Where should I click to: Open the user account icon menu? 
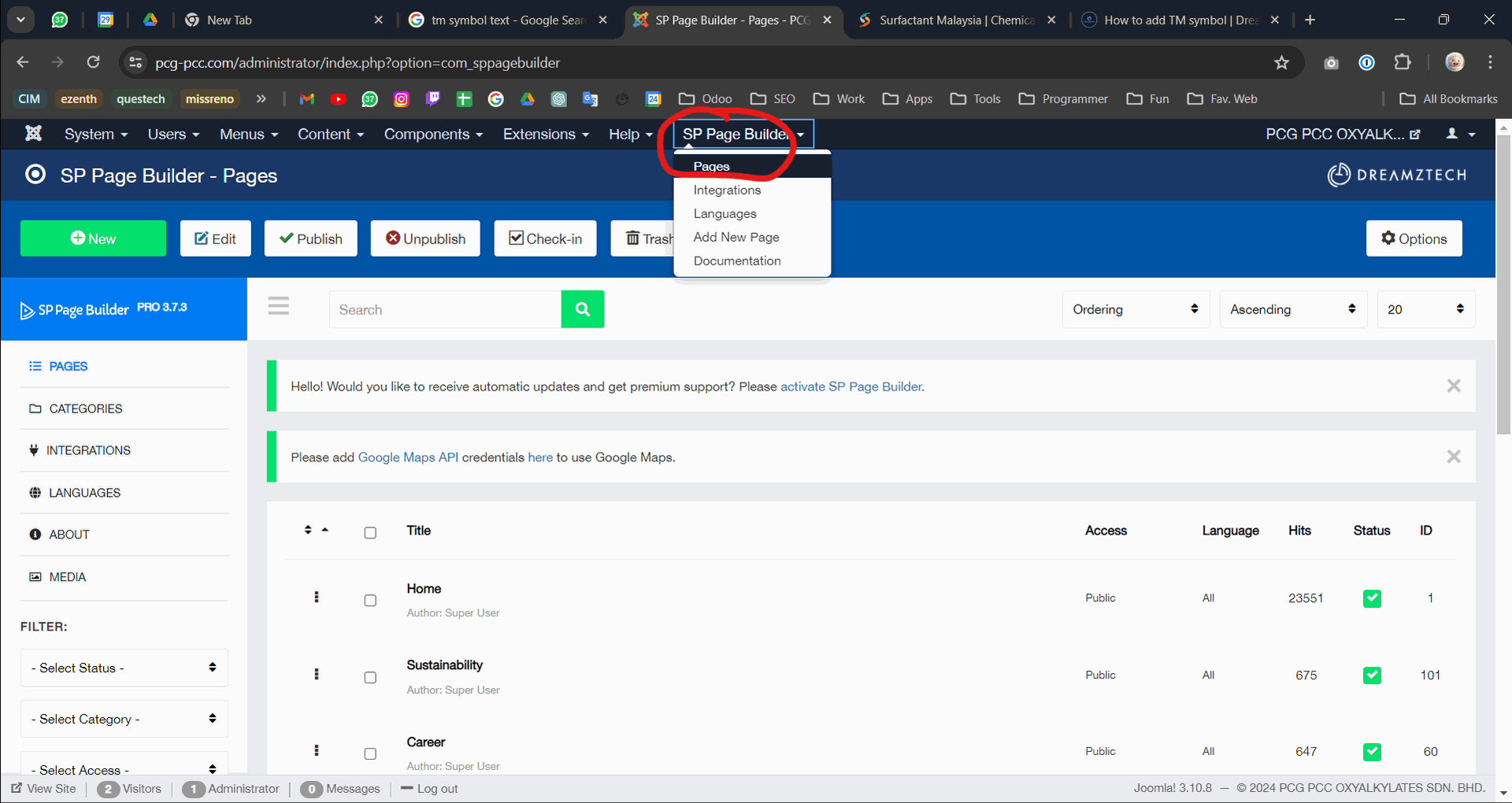pos(1460,134)
